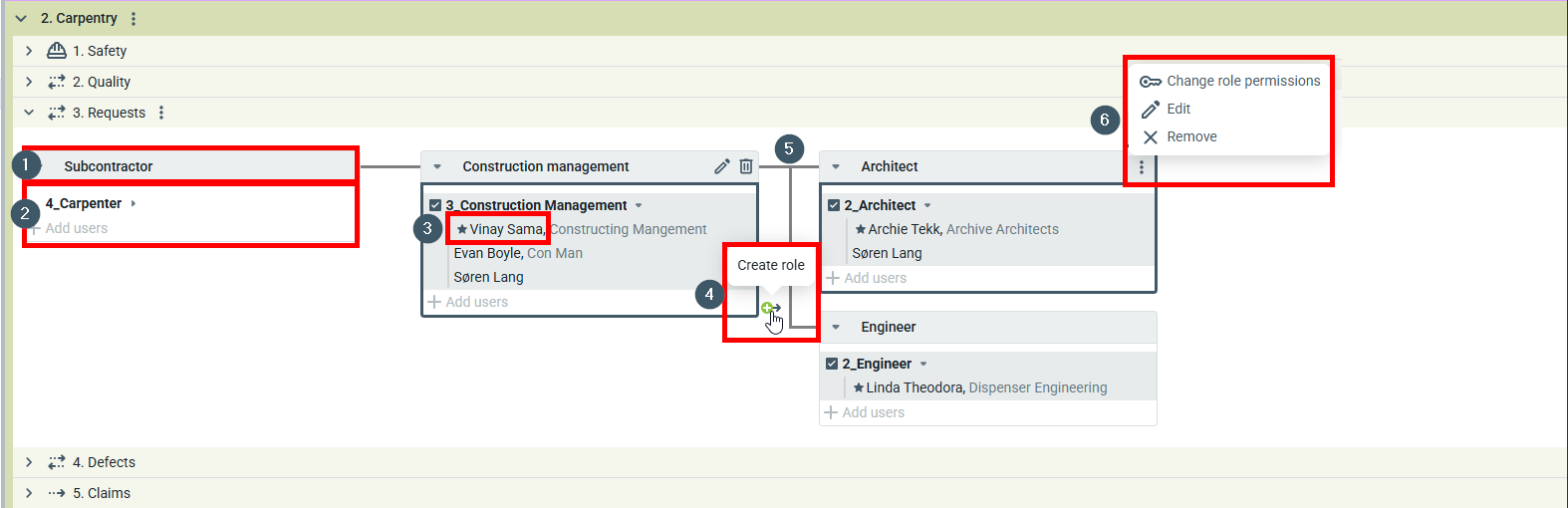The image size is (1568, 508).
Task: Click the star icon beside Archie Tekk
Action: tap(860, 229)
